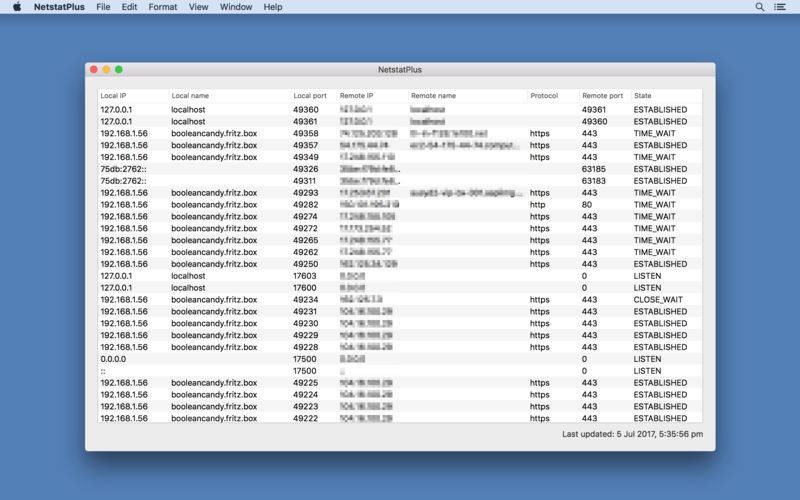Select local port cell 49230
The image size is (800, 500).
coord(306,323)
